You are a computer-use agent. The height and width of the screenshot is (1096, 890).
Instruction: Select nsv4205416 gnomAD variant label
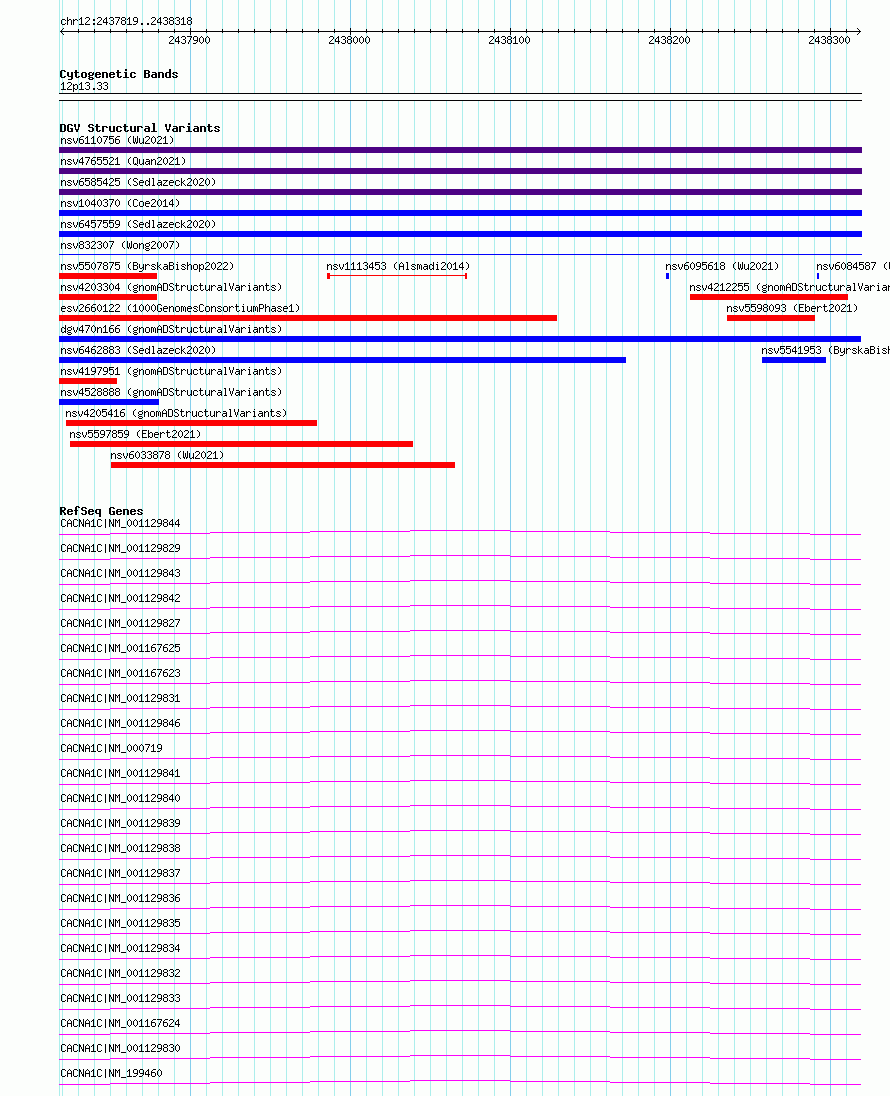(x=176, y=413)
